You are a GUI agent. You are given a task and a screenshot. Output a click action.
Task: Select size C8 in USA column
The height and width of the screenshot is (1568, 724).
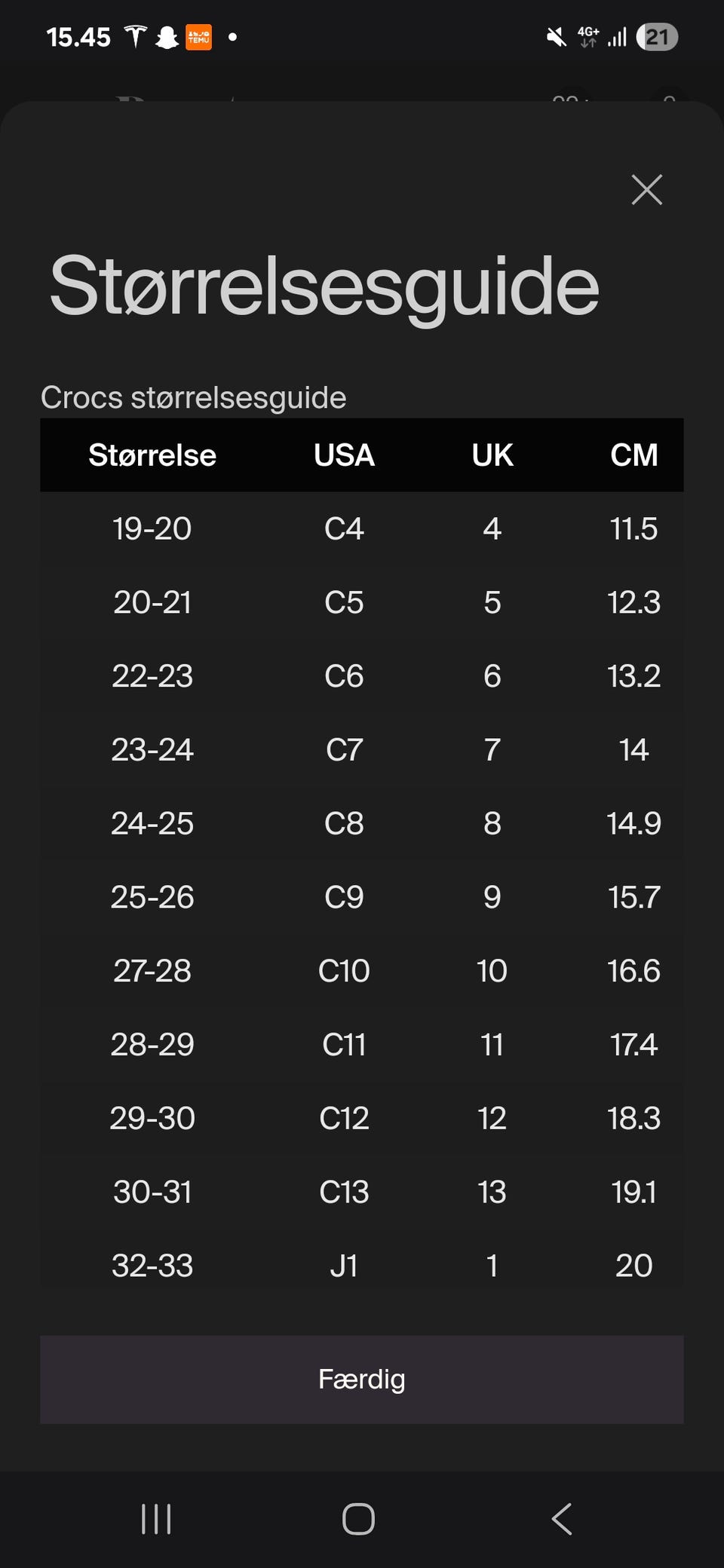tap(344, 823)
